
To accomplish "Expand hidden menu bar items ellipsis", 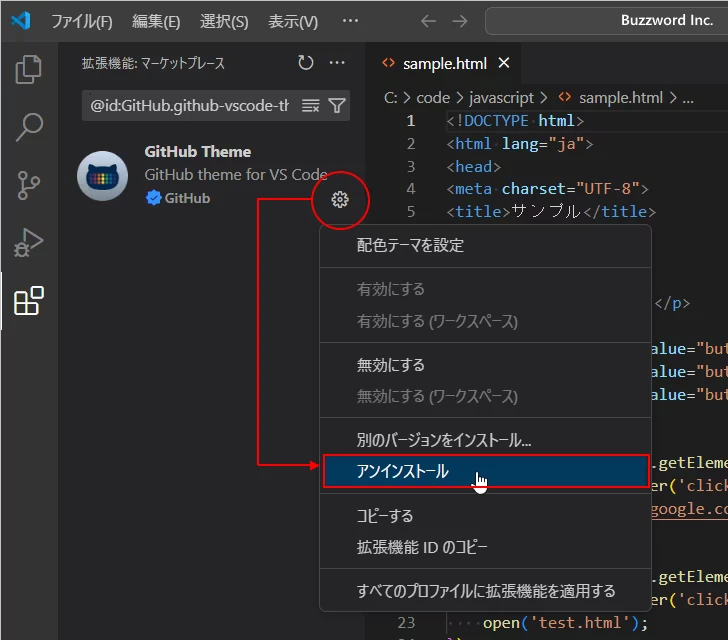I will (x=350, y=21).
